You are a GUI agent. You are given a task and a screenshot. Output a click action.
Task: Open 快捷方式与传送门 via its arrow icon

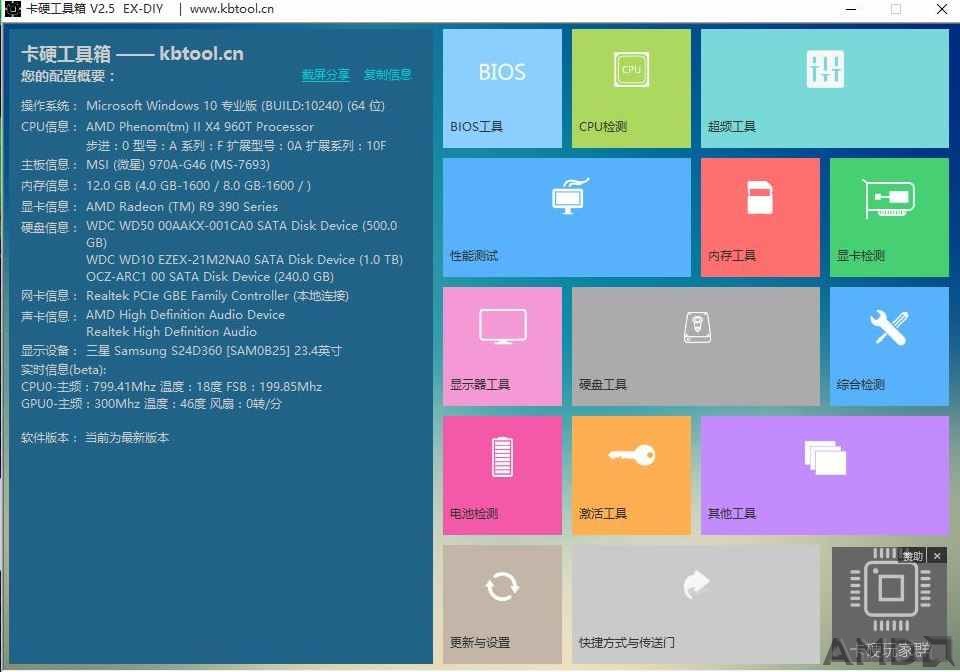(696, 584)
